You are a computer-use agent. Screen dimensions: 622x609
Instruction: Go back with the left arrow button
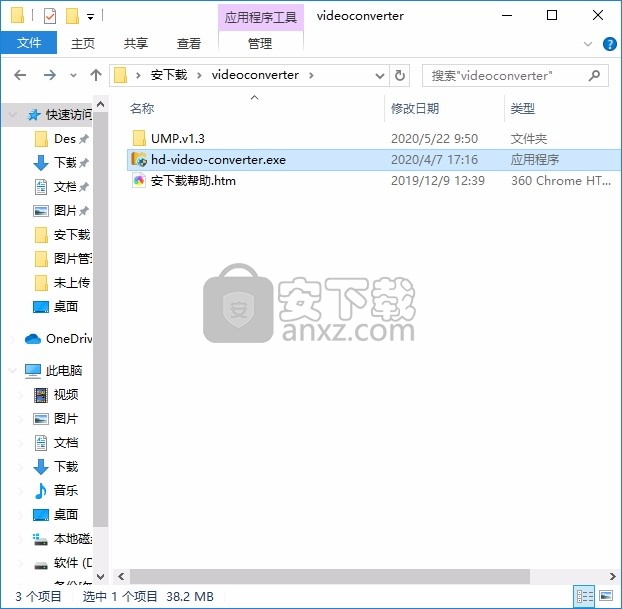[x=20, y=75]
